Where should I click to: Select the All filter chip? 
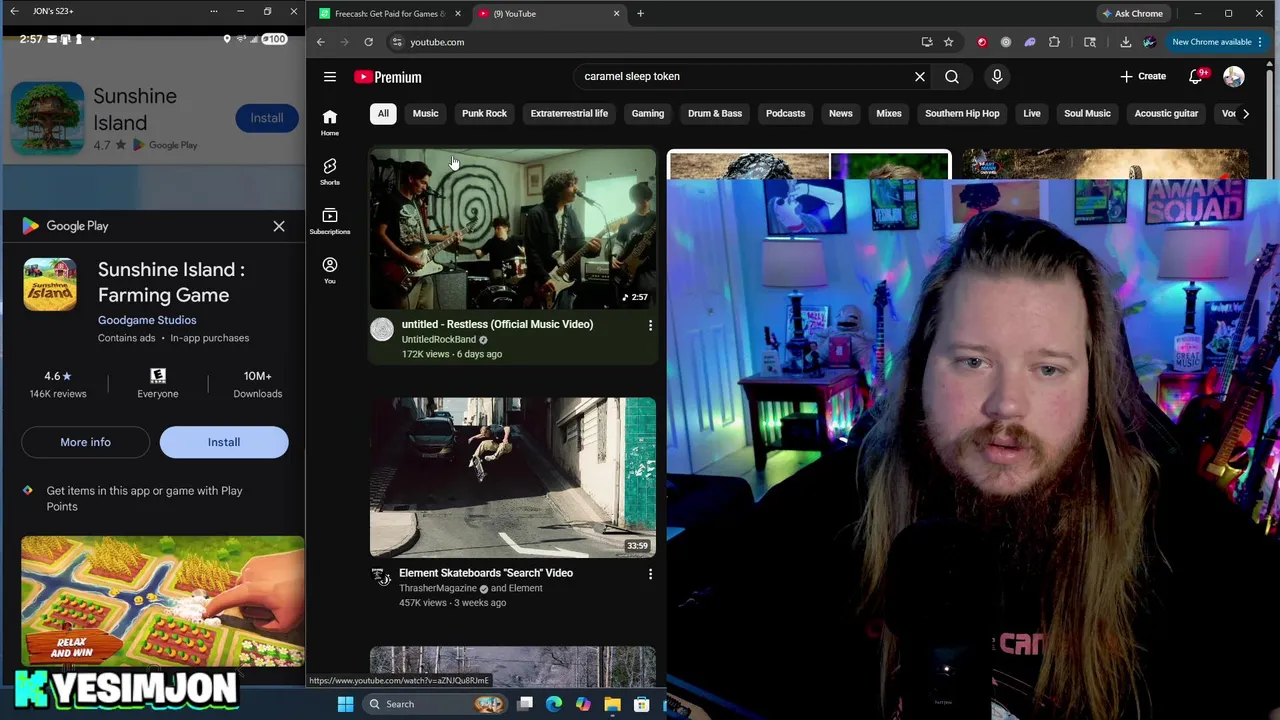click(x=383, y=114)
